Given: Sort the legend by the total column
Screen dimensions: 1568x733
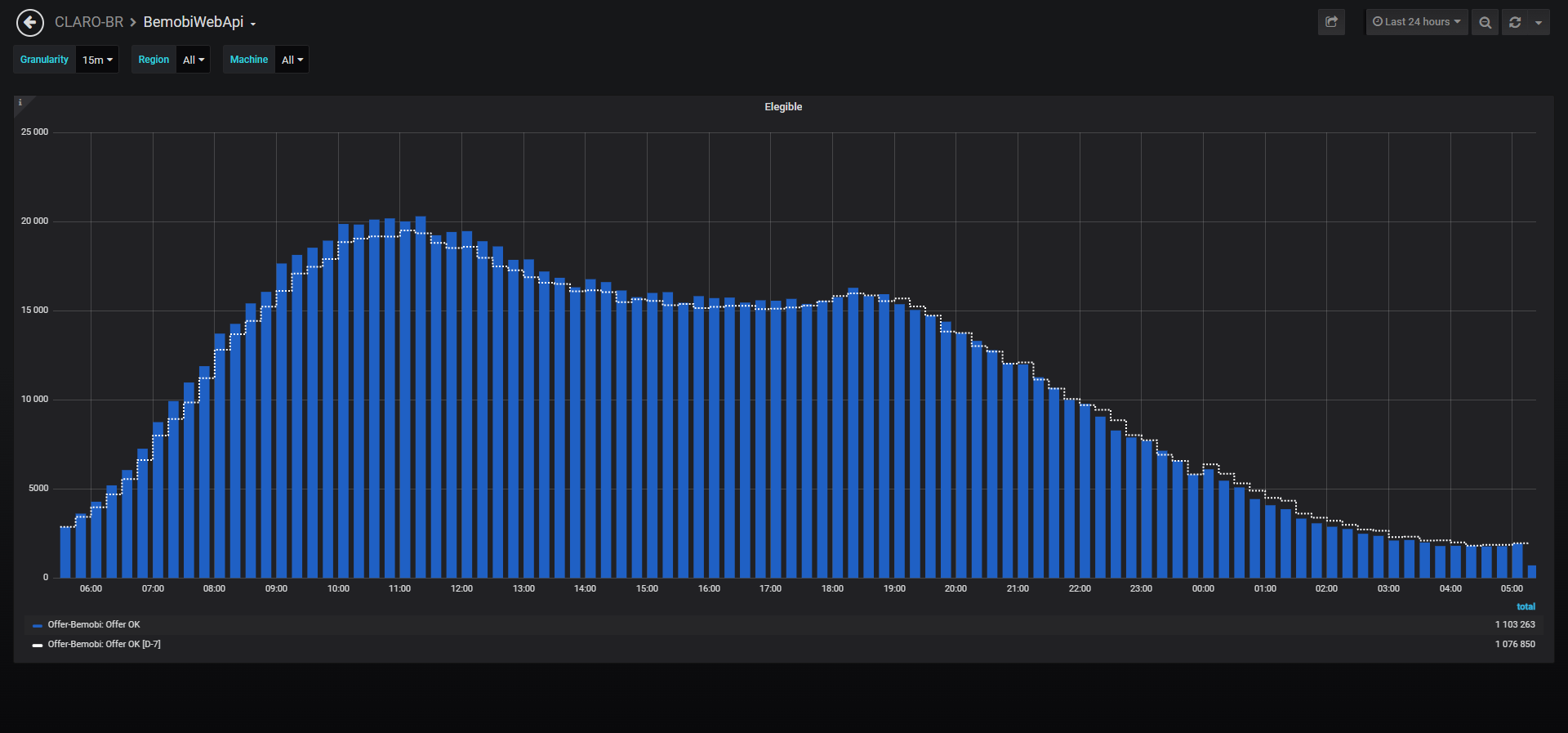Looking at the screenshot, I should pos(1526,606).
